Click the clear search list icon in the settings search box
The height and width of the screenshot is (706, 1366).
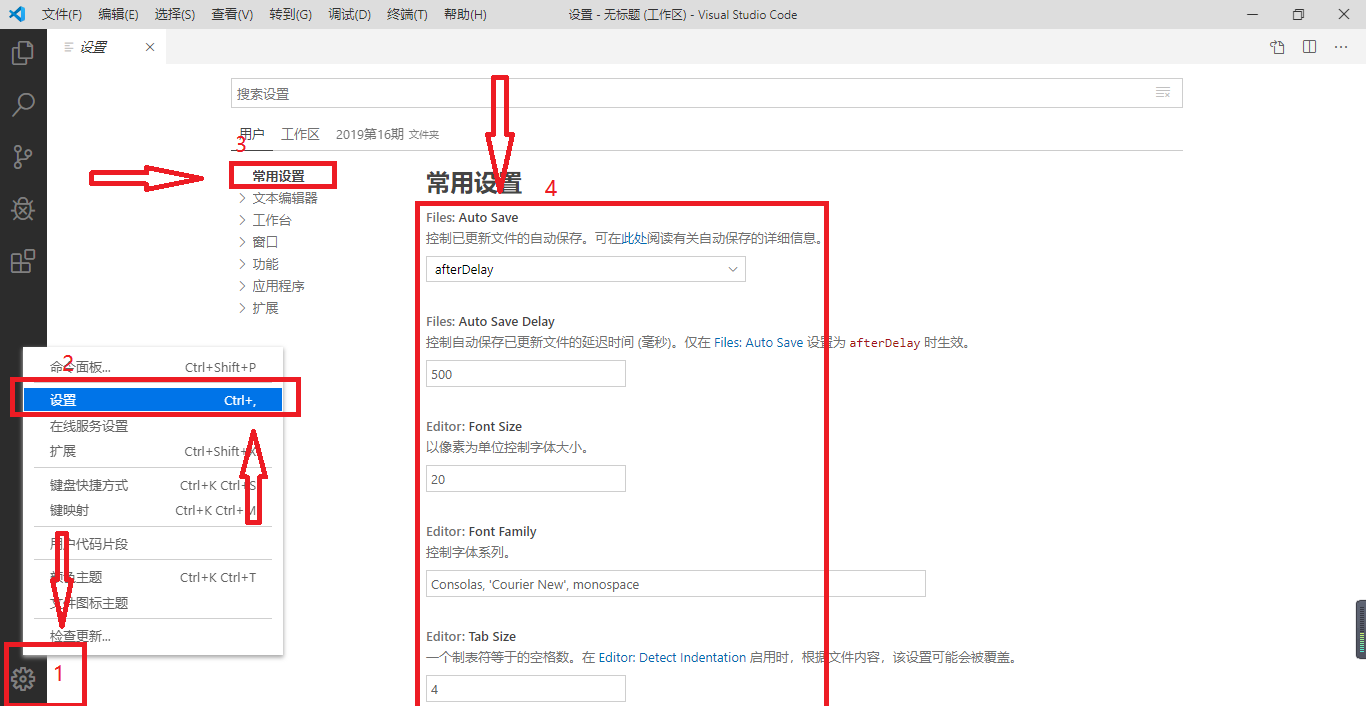[1163, 93]
